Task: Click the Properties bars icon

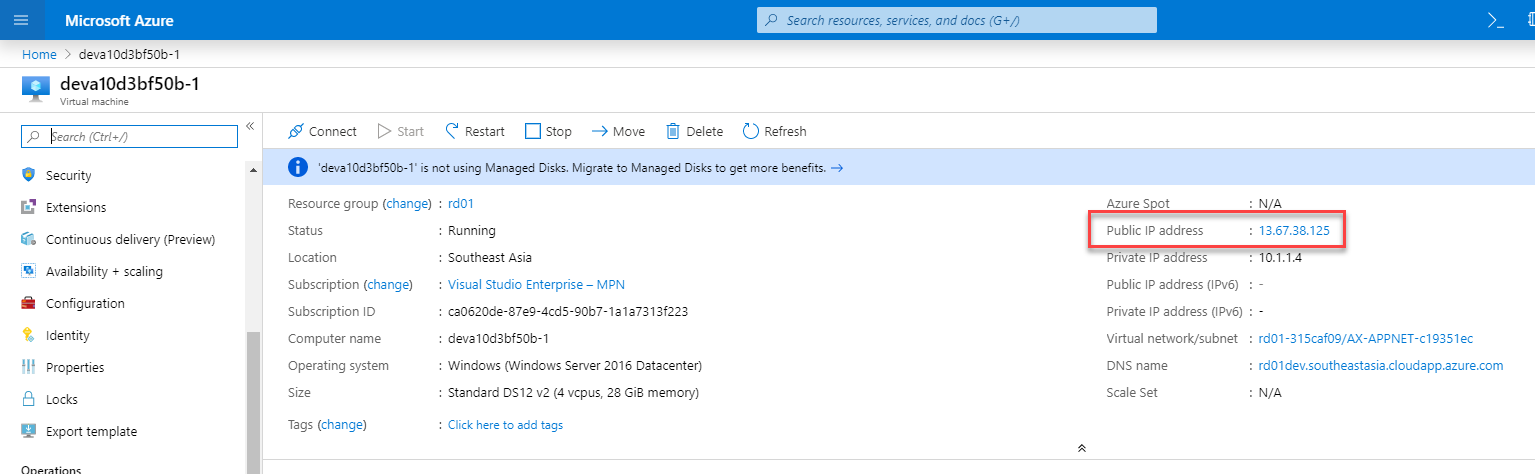Action: pos(28,367)
